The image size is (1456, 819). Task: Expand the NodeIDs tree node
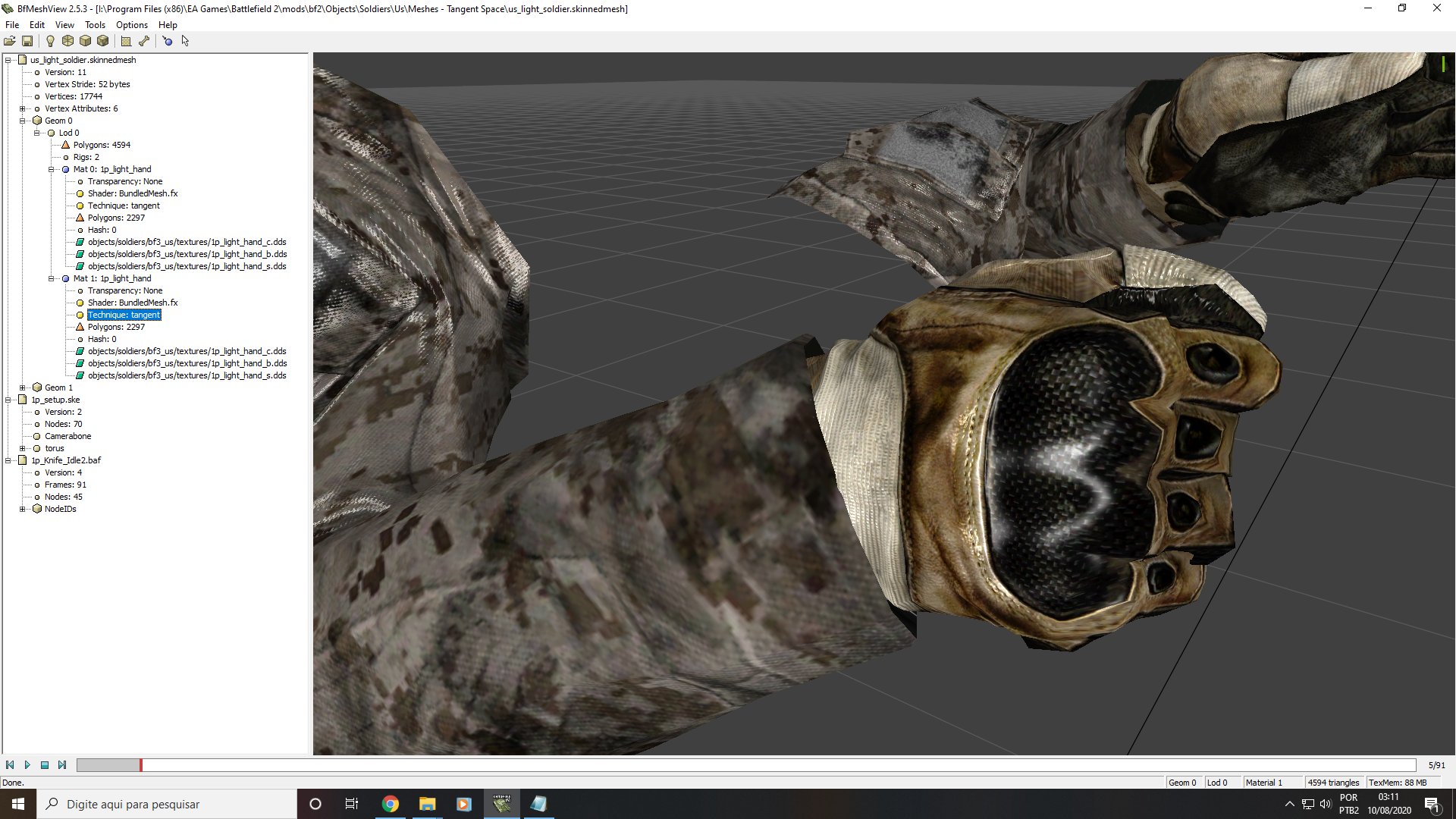click(x=23, y=509)
